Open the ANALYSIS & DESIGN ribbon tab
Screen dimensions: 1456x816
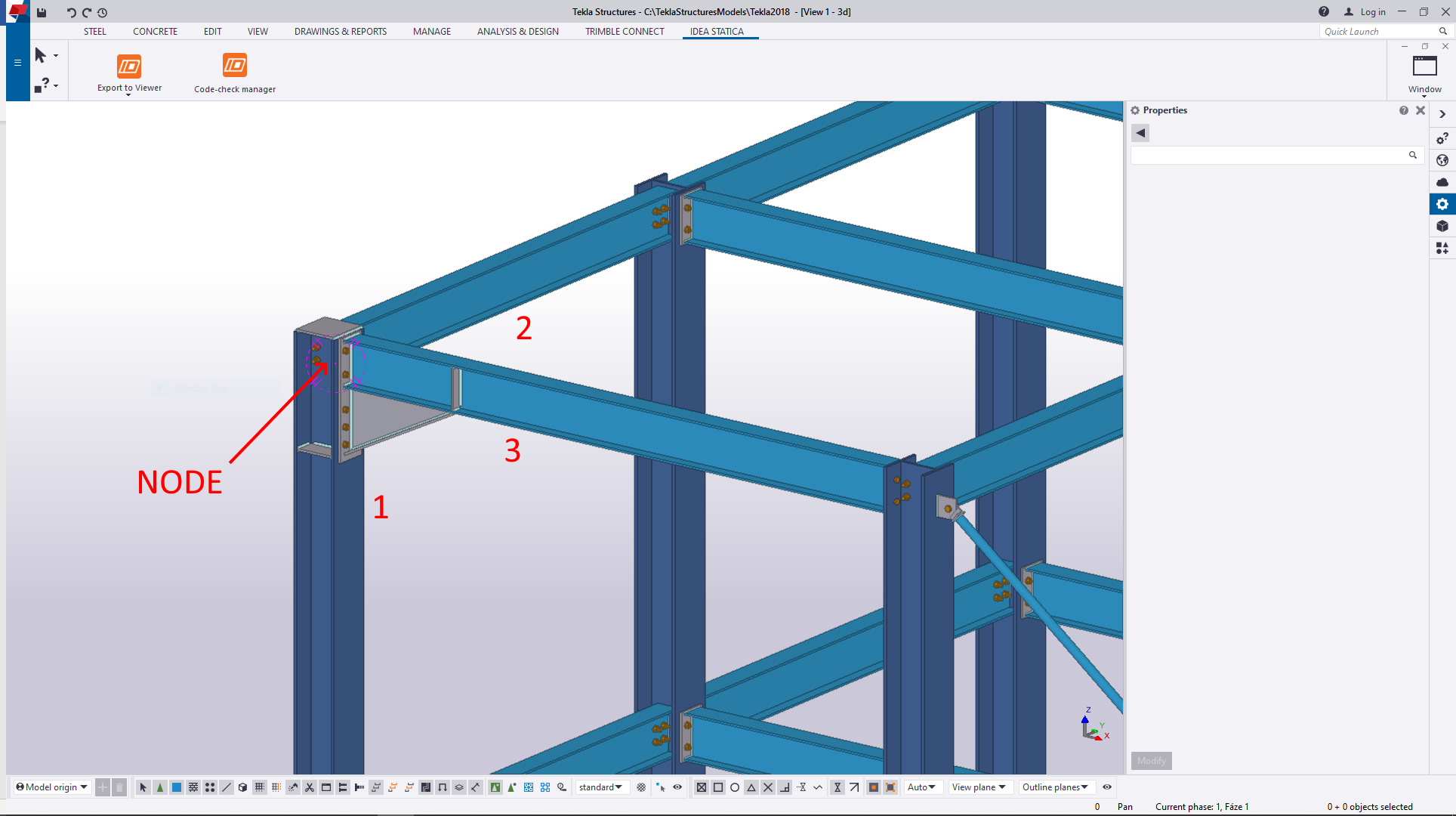point(517,32)
